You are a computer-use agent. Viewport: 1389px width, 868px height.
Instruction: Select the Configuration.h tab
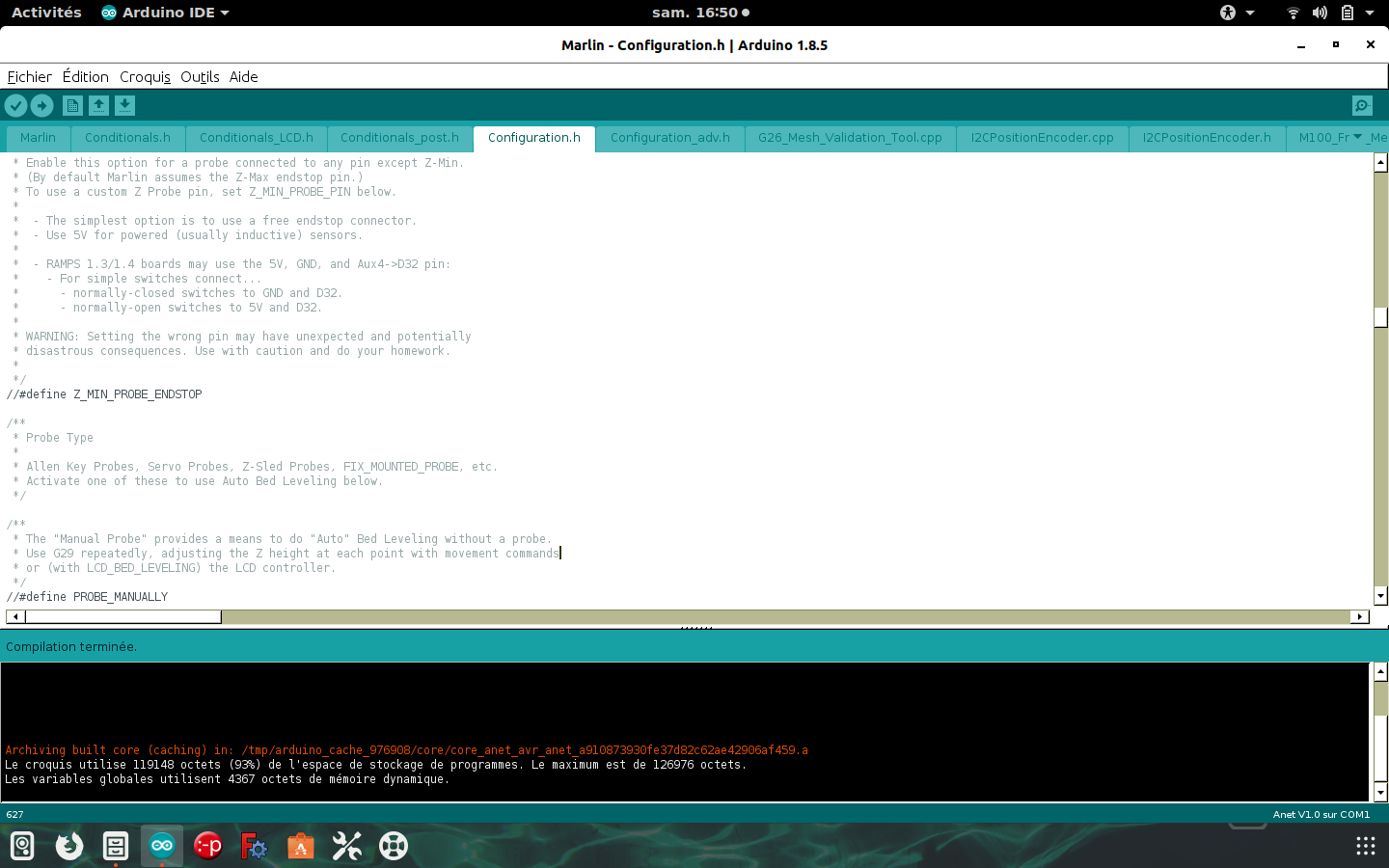click(x=534, y=138)
